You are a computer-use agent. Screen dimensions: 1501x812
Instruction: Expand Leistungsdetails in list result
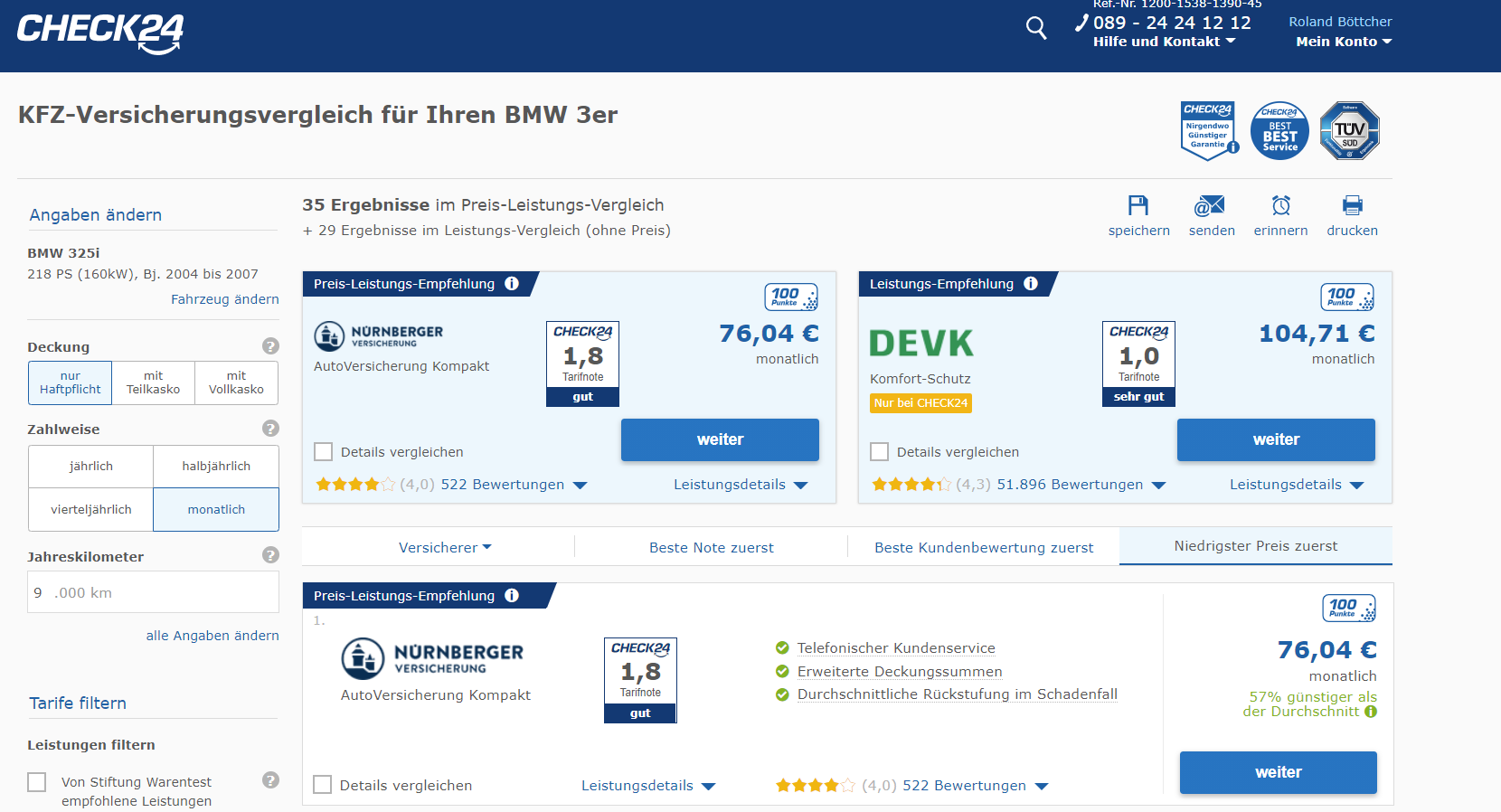[x=648, y=786]
